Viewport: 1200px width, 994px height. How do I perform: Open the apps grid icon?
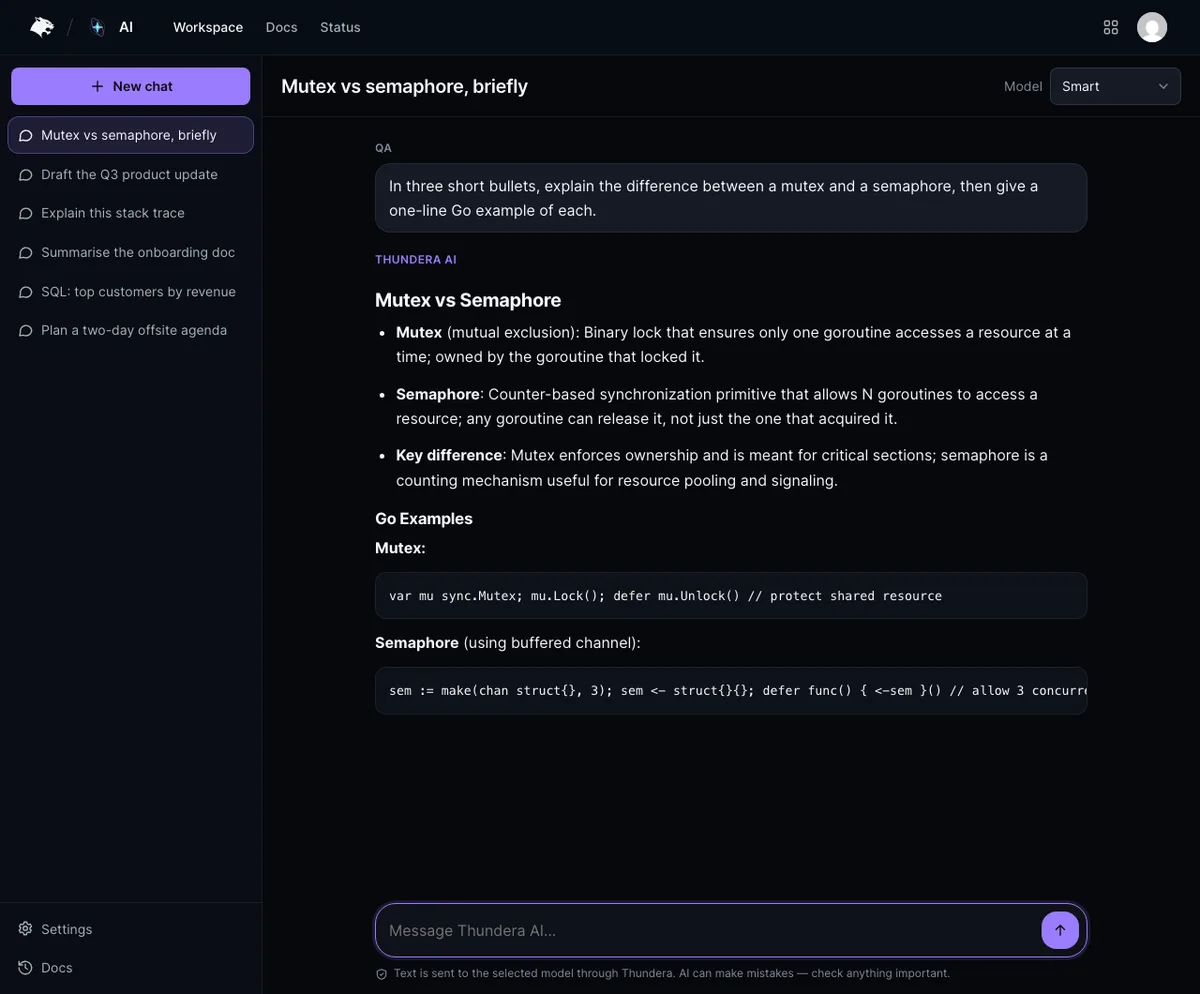pos(1110,27)
